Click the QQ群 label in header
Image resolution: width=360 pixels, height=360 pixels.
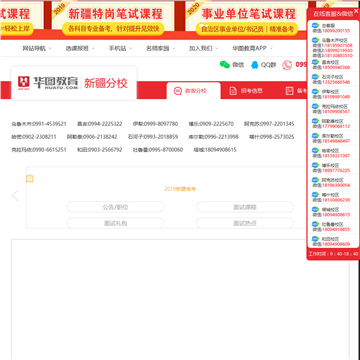268,65
